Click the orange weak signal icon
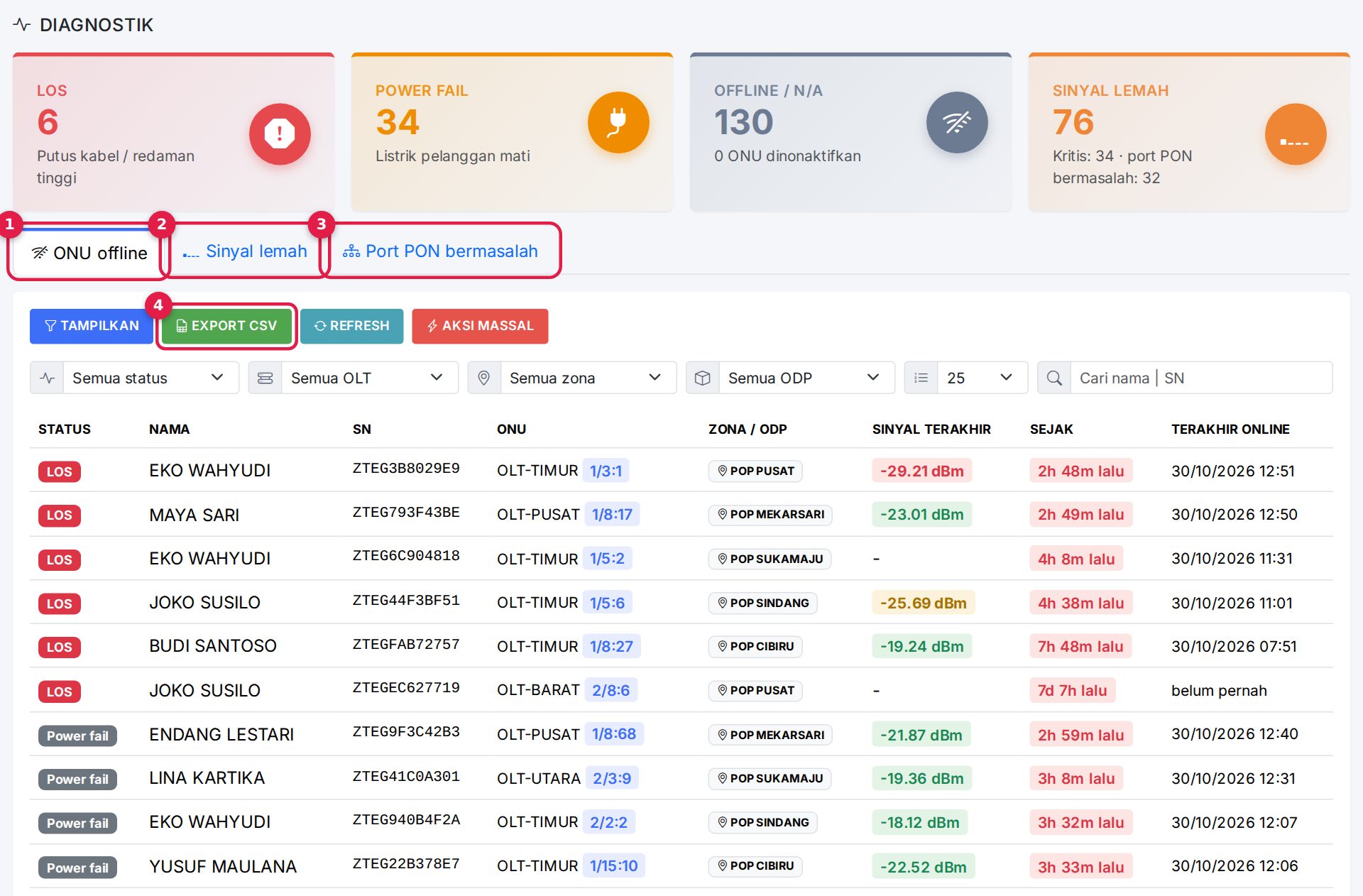 coord(1296,133)
